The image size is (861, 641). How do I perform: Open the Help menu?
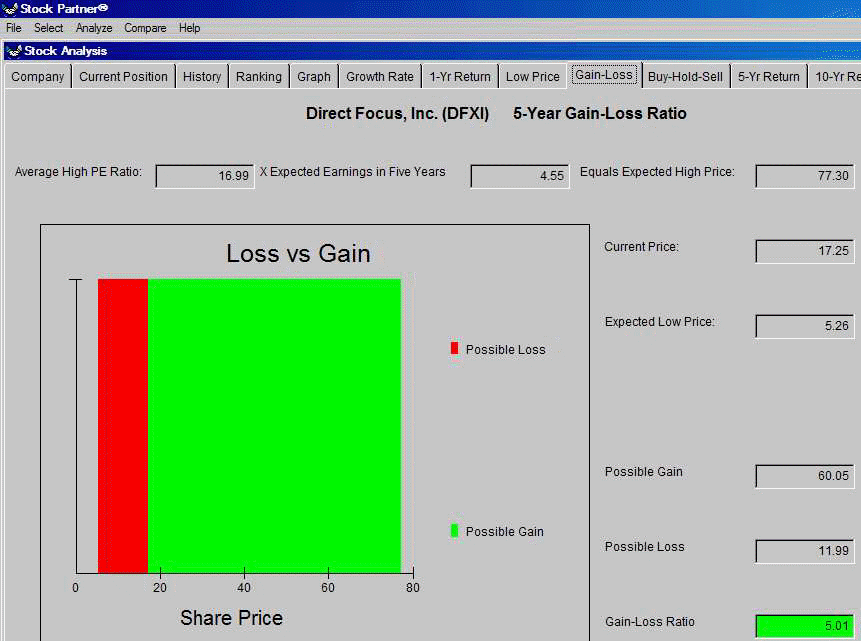189,28
